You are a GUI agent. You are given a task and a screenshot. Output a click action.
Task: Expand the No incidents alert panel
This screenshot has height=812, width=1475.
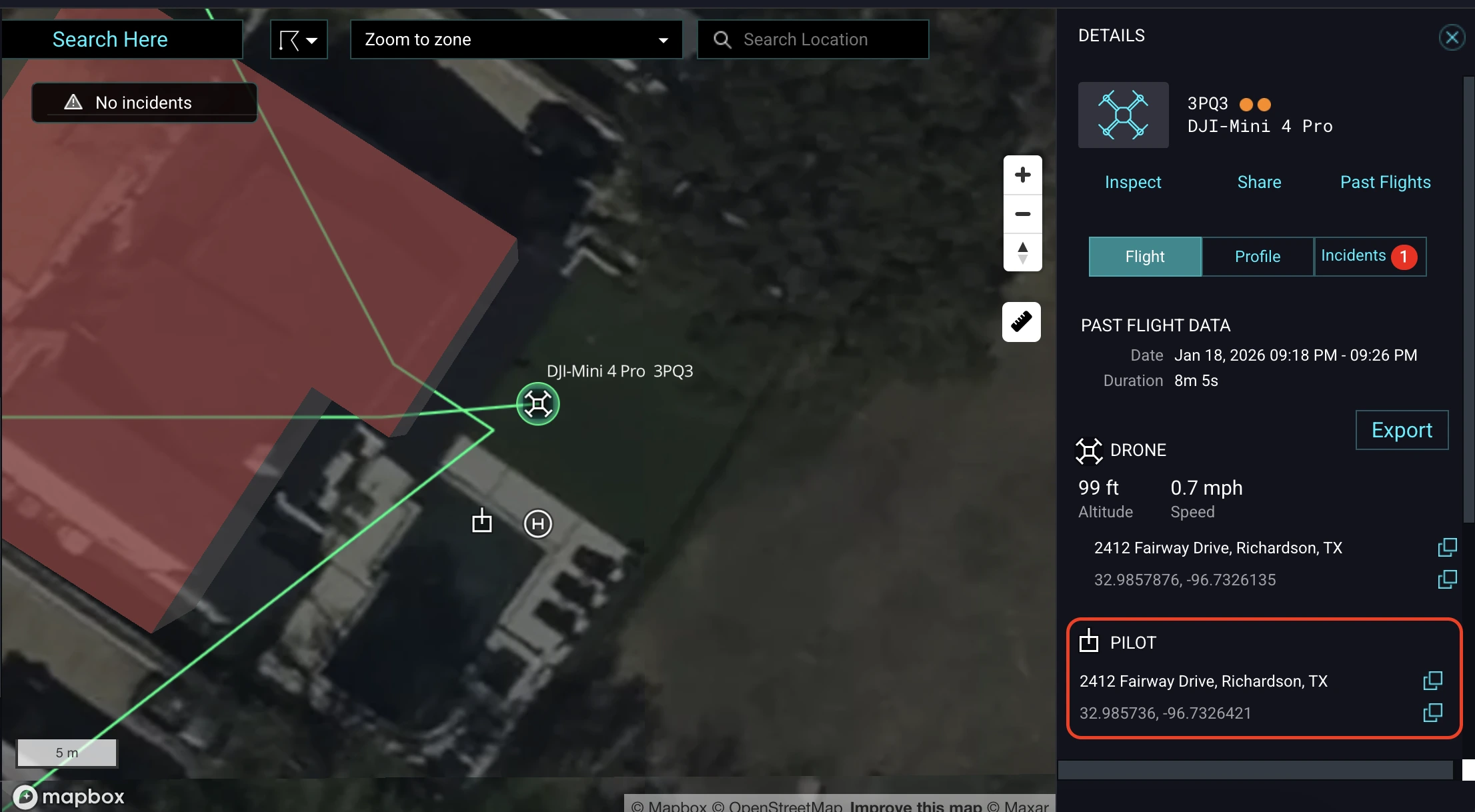(144, 103)
